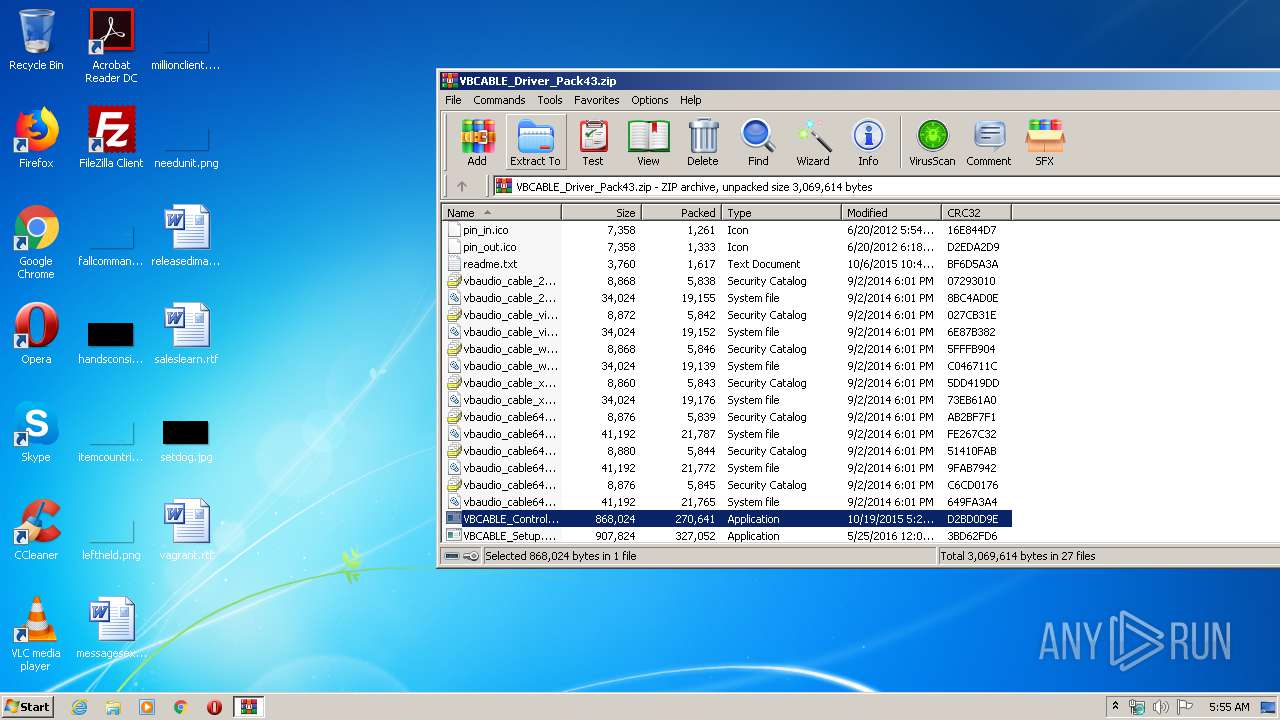Screen dimensions: 1280x720
Task: Launch Skype from the desktop
Action: coord(36,432)
